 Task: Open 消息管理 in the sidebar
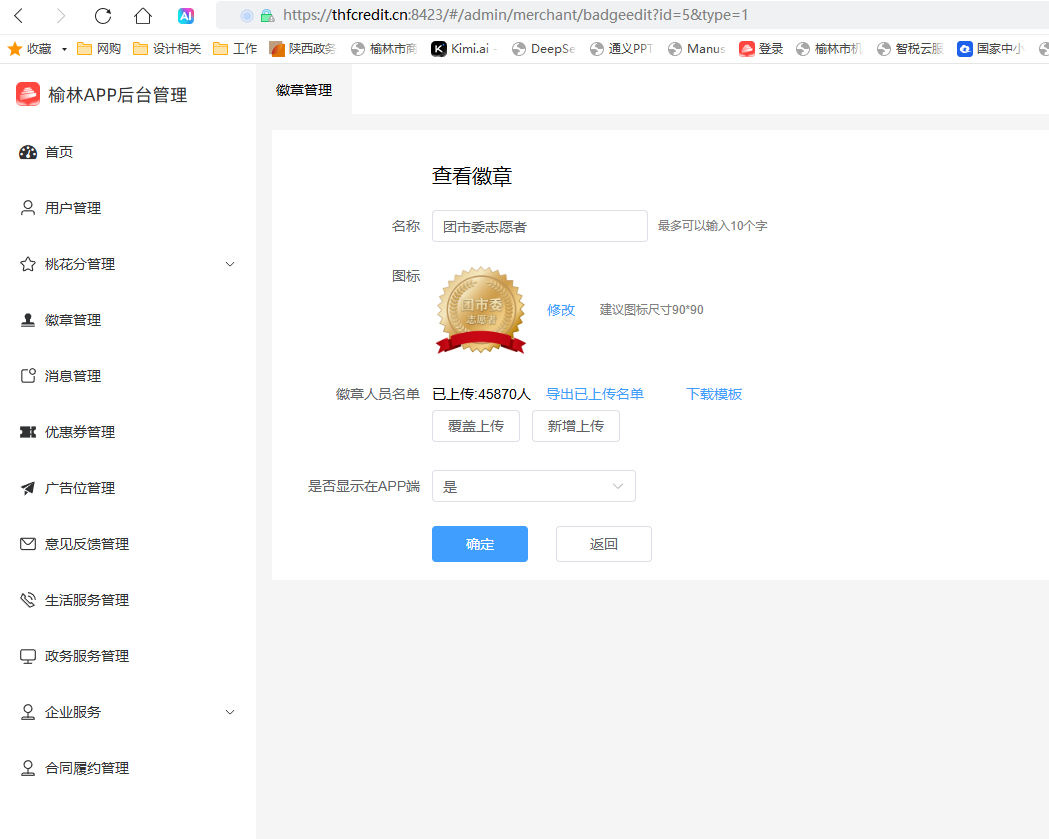pos(60,376)
